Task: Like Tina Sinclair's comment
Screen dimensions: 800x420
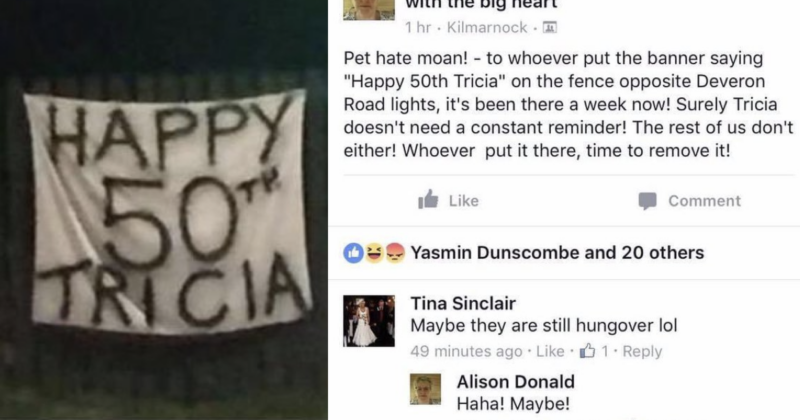Action: (550, 351)
